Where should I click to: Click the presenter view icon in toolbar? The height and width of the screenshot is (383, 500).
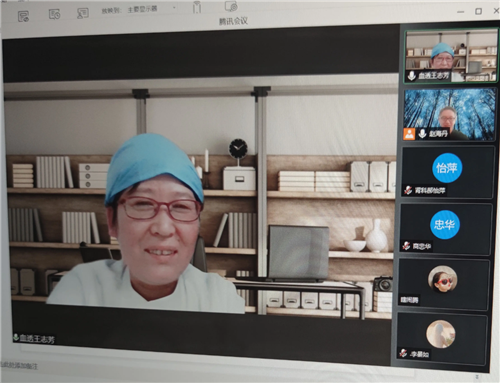[82, 13]
